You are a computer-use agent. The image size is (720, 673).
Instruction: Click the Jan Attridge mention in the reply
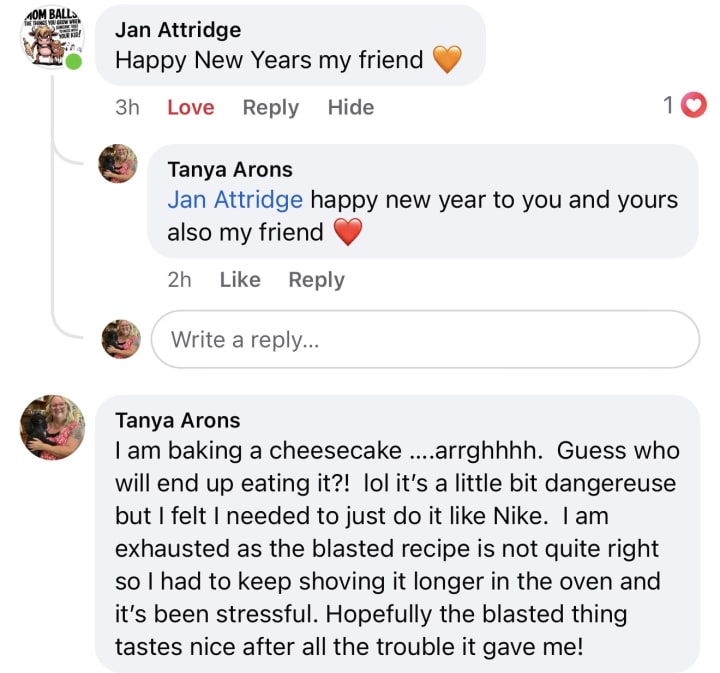tap(235, 199)
